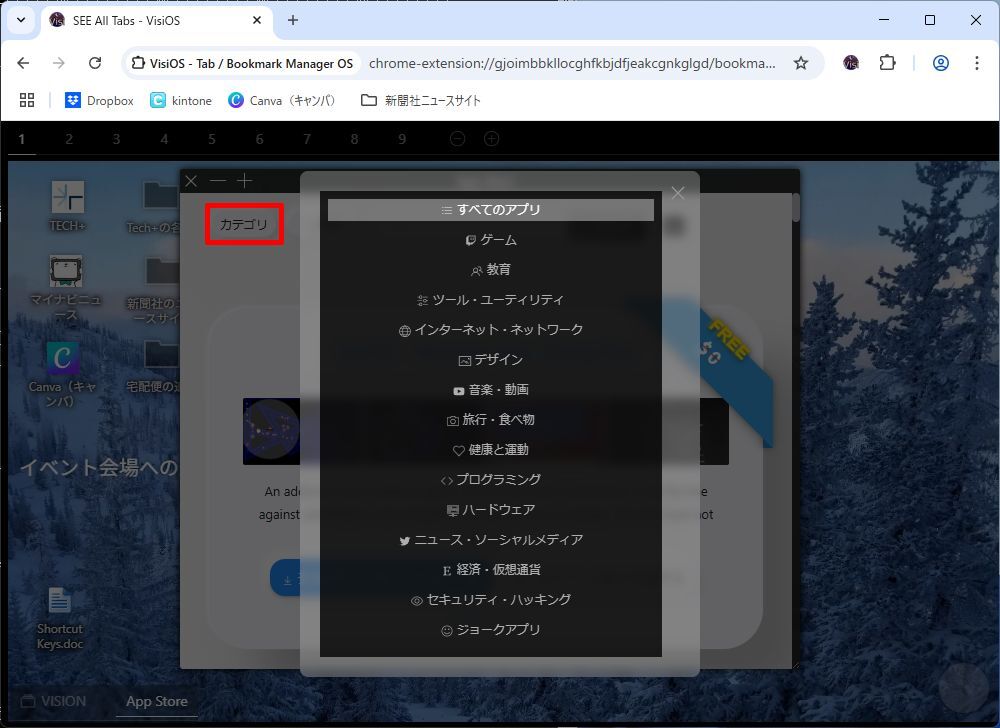Open the Chrome three-dot menu
1000x728 pixels.
pyautogui.click(x=976, y=62)
